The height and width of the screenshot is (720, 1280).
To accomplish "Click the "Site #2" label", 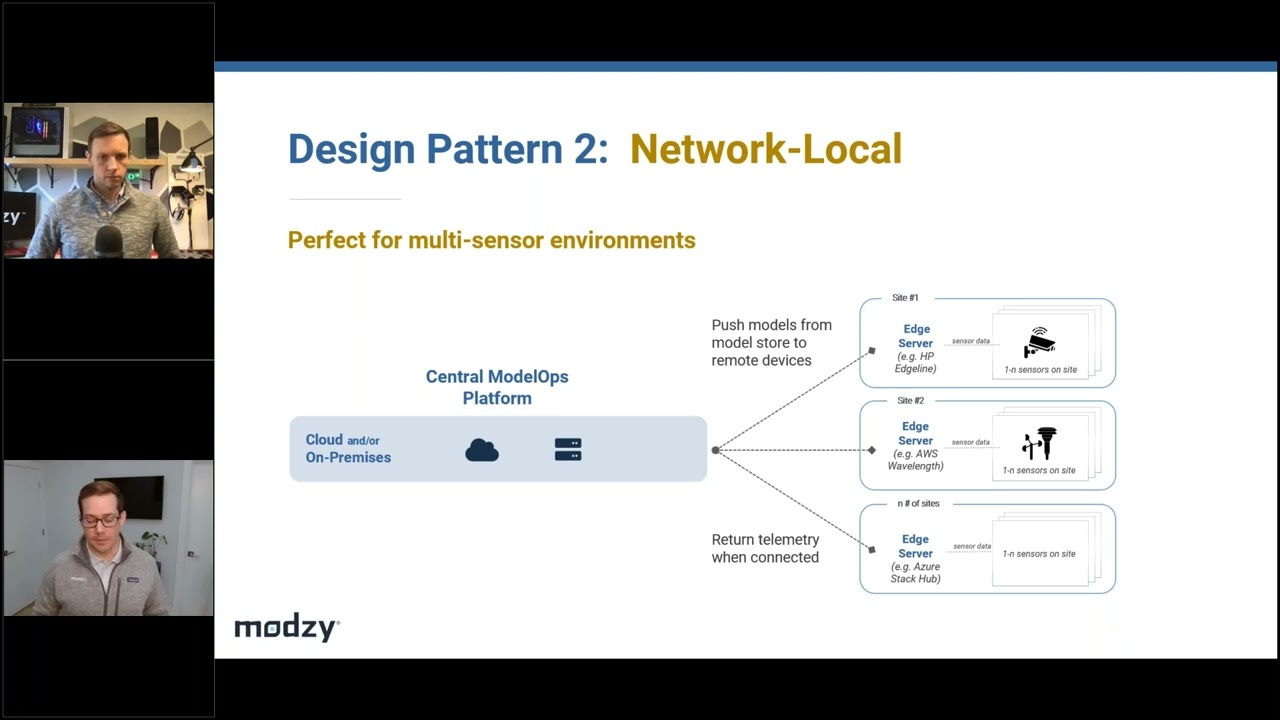I will point(910,400).
